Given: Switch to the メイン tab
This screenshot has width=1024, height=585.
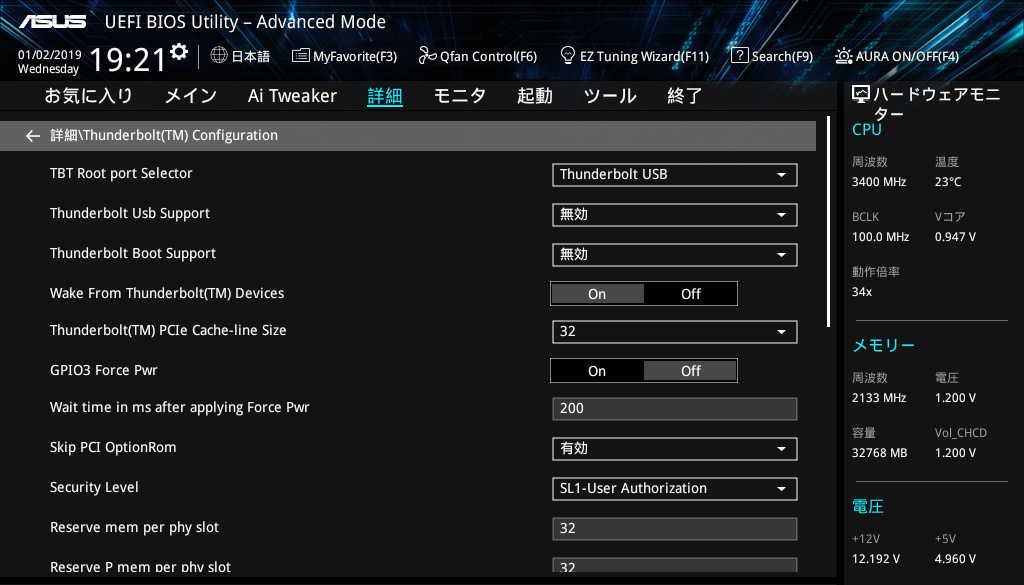Looking at the screenshot, I should pos(191,96).
